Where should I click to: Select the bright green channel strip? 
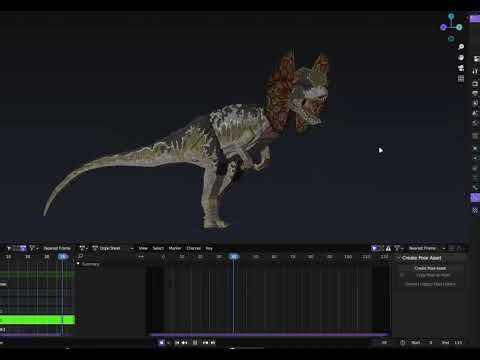(x=37, y=320)
